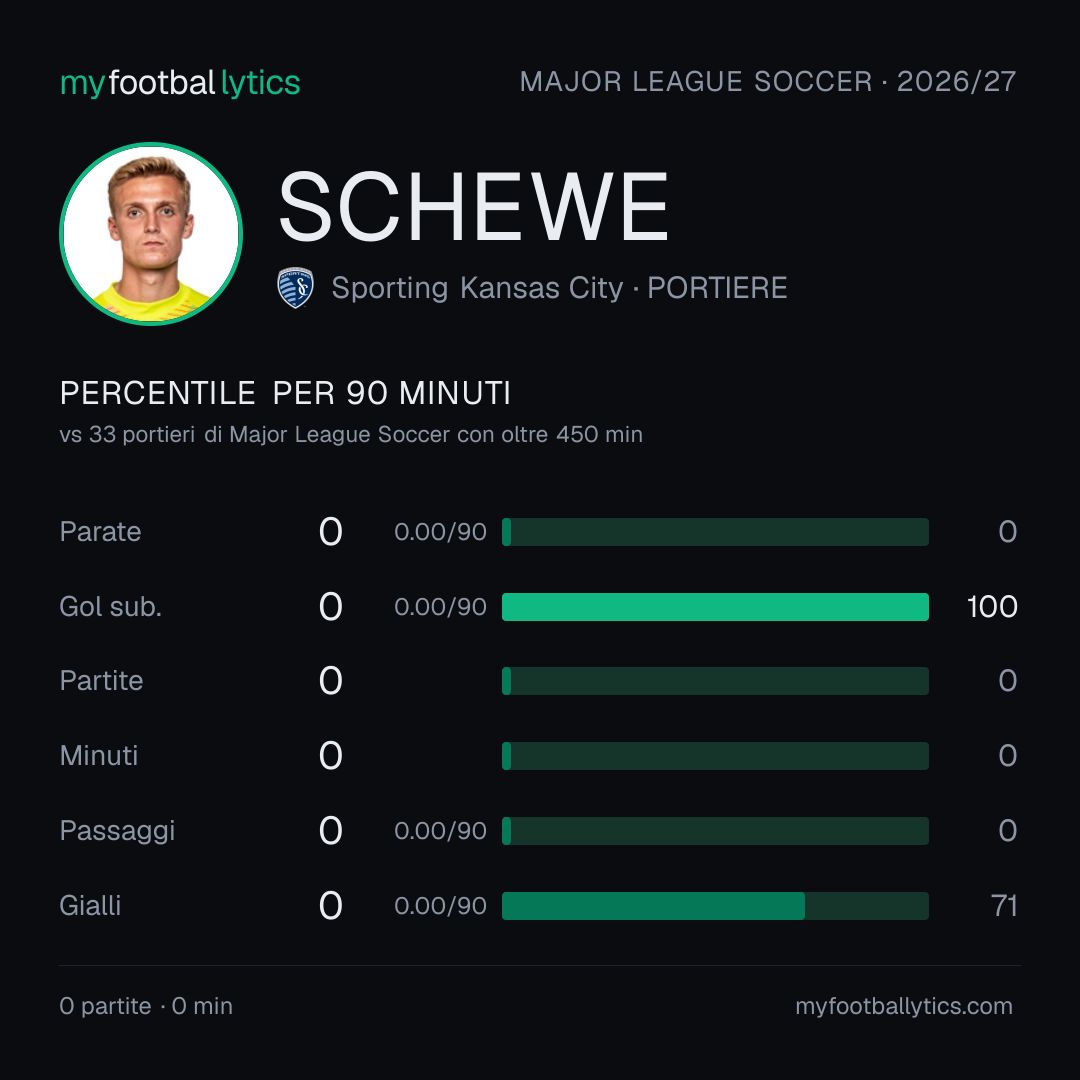Click the Partite percentile bar
Screen dimensions: 1080x1080
pos(715,681)
